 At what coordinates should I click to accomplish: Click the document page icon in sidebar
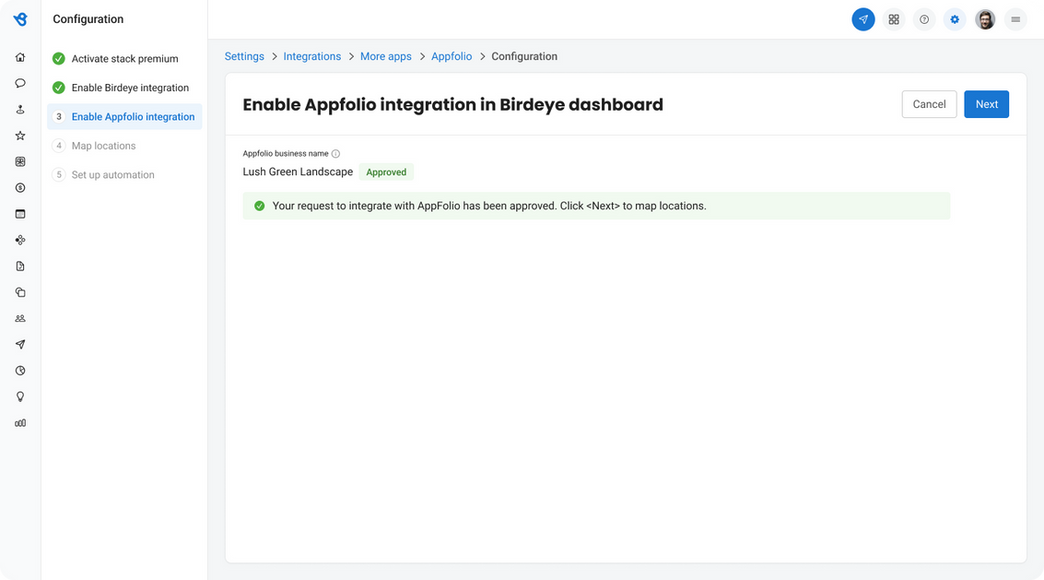click(20, 266)
